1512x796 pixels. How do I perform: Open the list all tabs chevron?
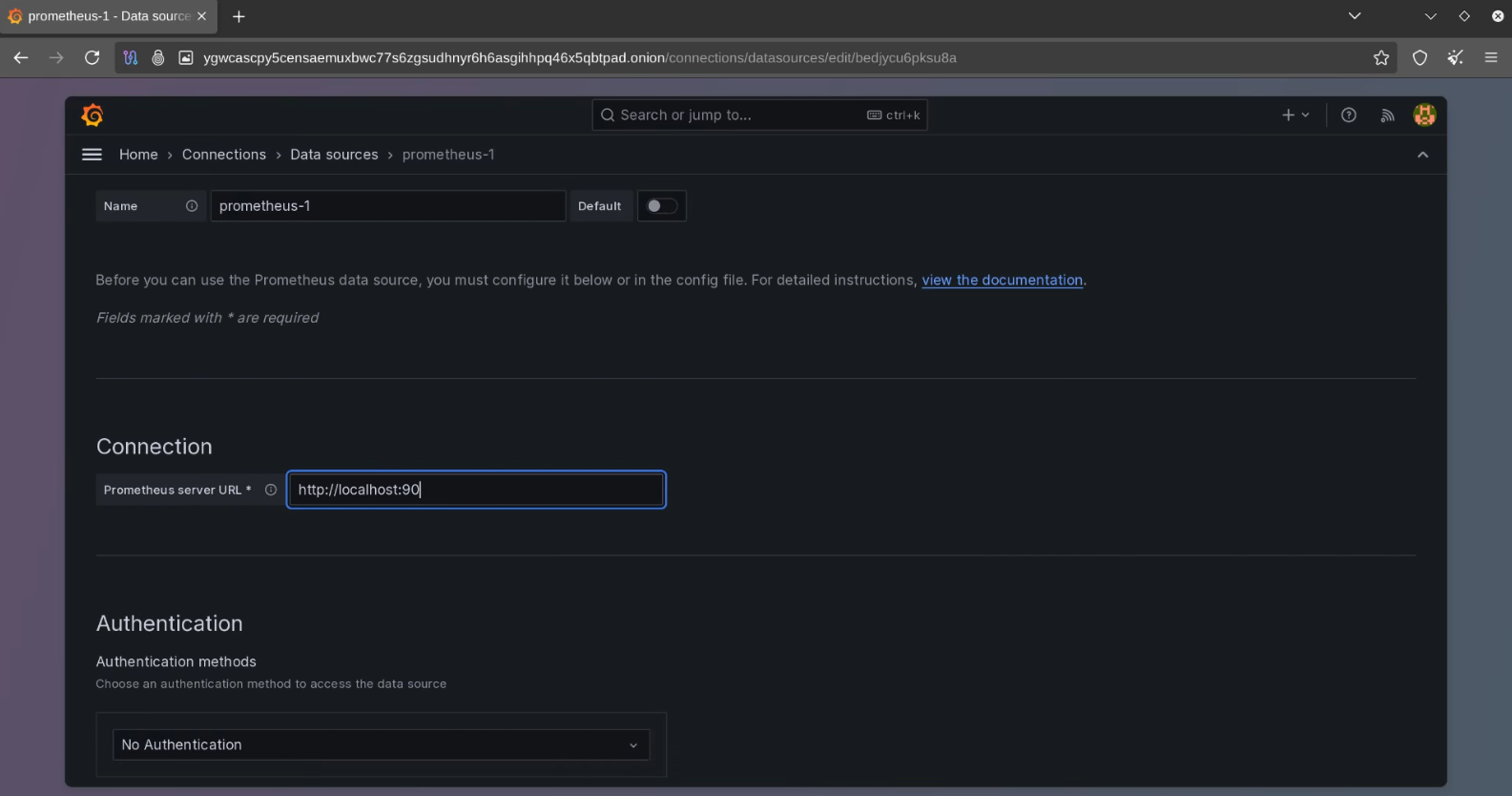tap(1355, 16)
